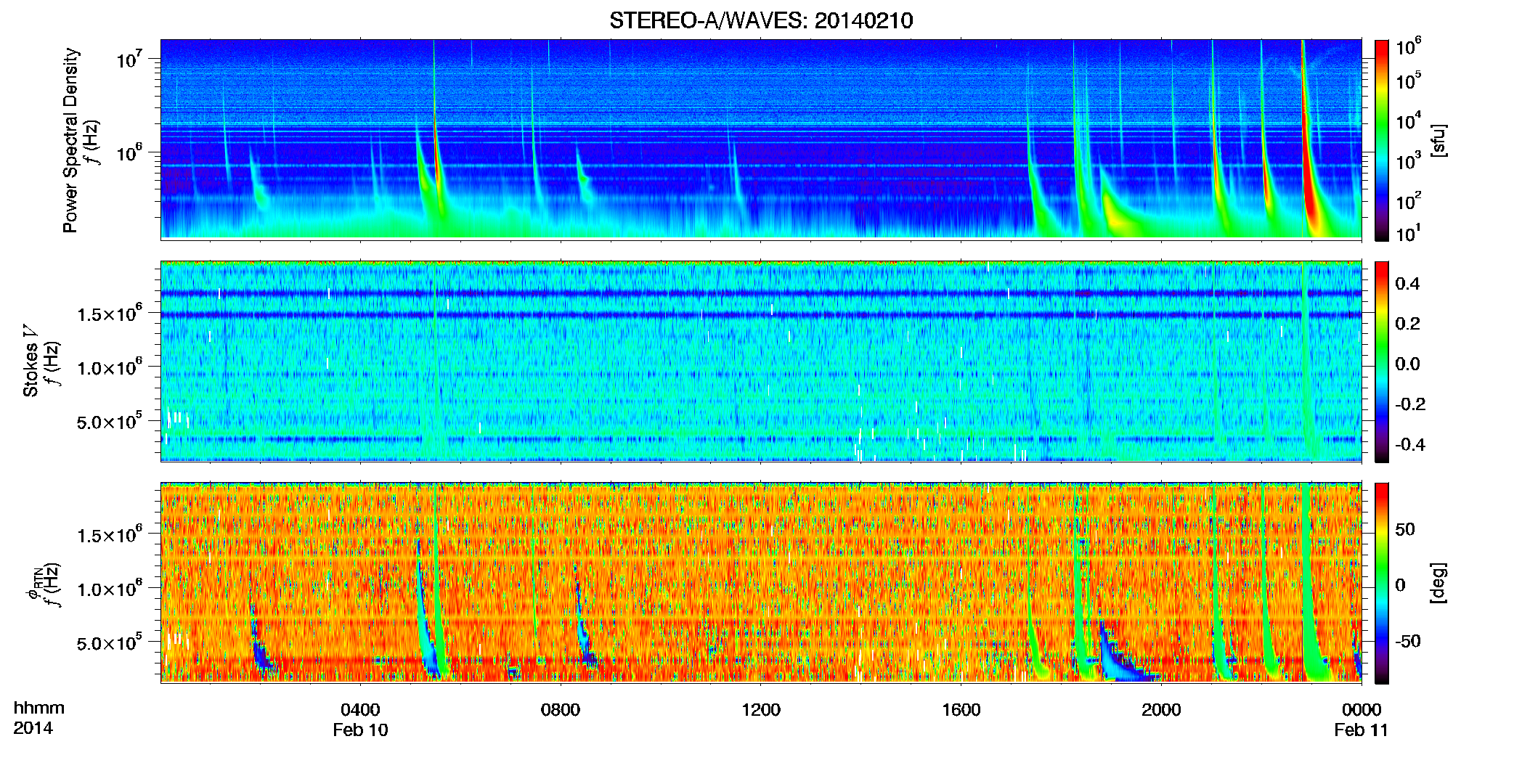Click the sfu rainbow colorbar
Viewport: 1522px width, 784px height.
tap(1382, 140)
